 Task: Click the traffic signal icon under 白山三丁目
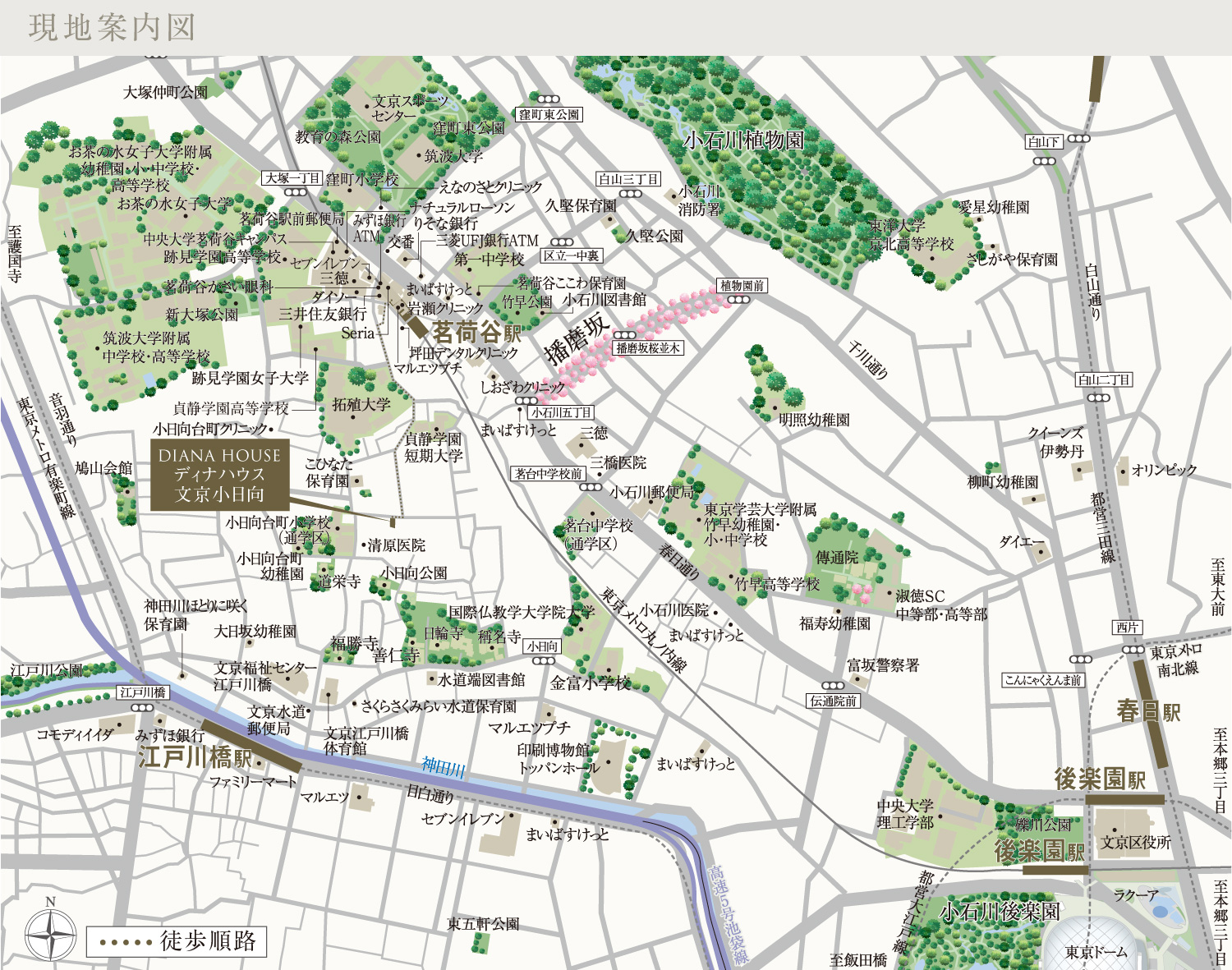(630, 195)
